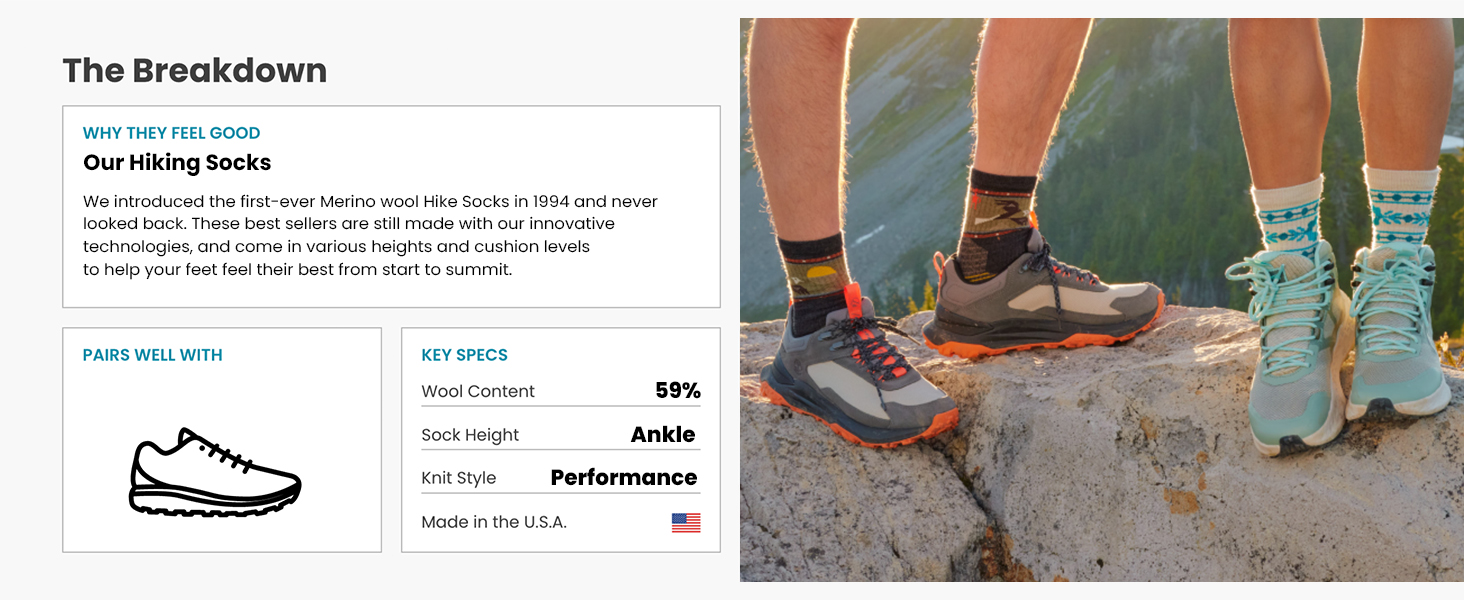Click the "Made in the U.S.A." text
Image resolution: width=1464 pixels, height=600 pixels.
click(494, 522)
